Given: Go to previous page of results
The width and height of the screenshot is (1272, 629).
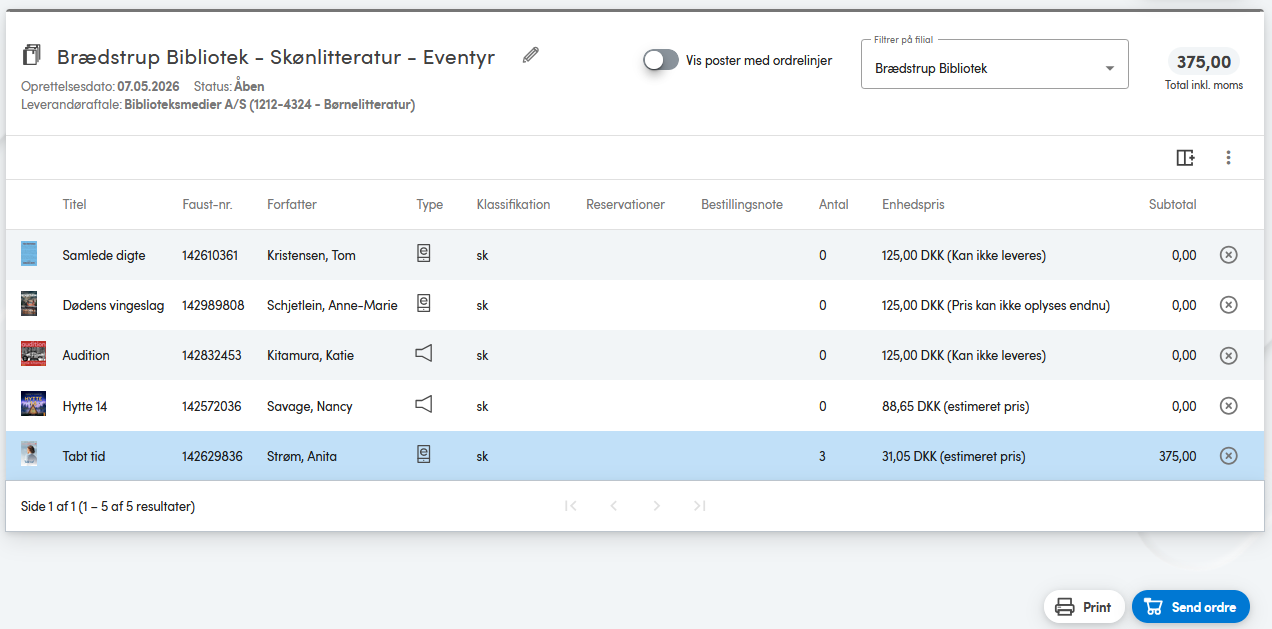Looking at the screenshot, I should [614, 506].
